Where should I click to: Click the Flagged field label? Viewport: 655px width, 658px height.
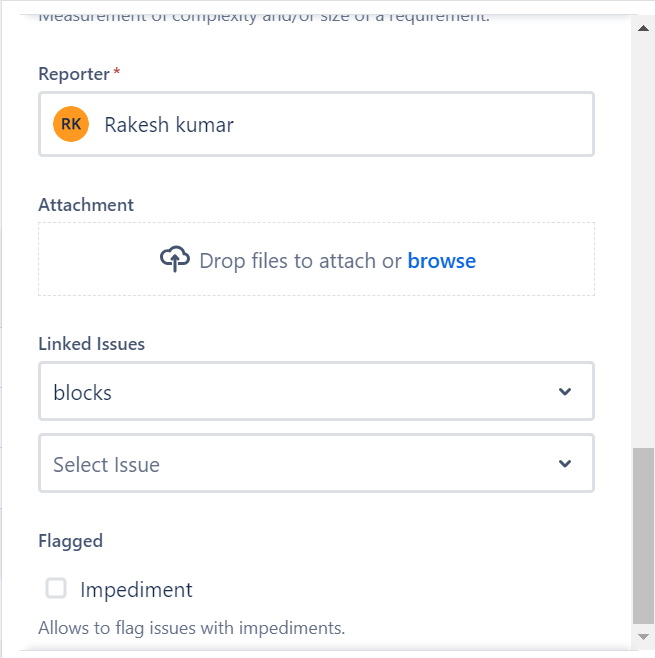[70, 541]
